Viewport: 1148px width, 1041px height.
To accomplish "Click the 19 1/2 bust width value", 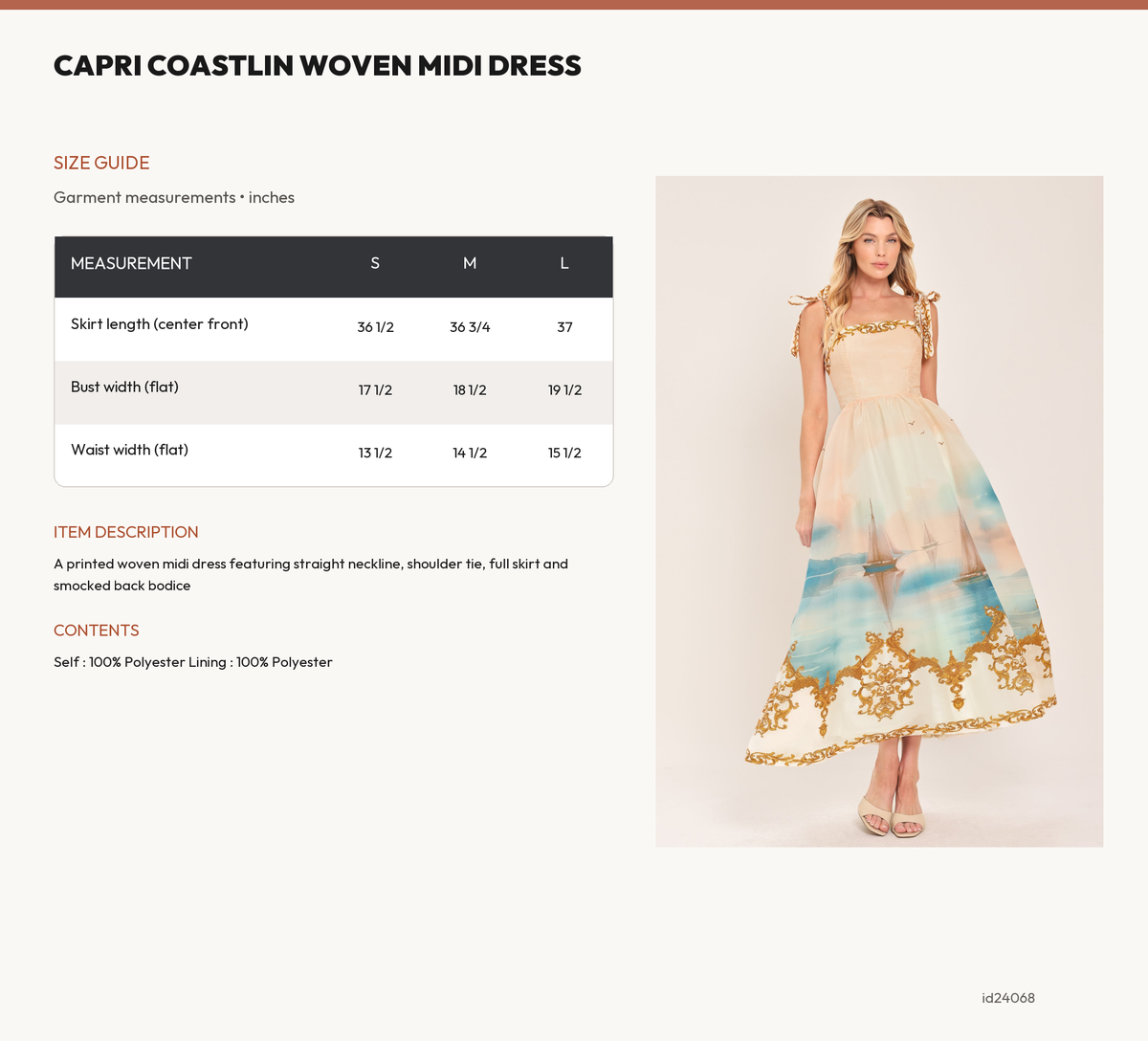I will [564, 390].
